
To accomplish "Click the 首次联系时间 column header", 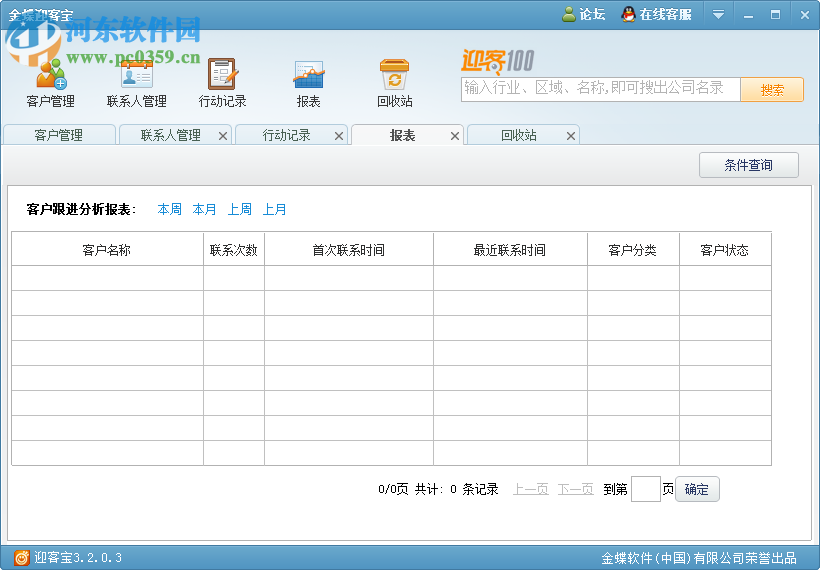I will coord(349,250).
